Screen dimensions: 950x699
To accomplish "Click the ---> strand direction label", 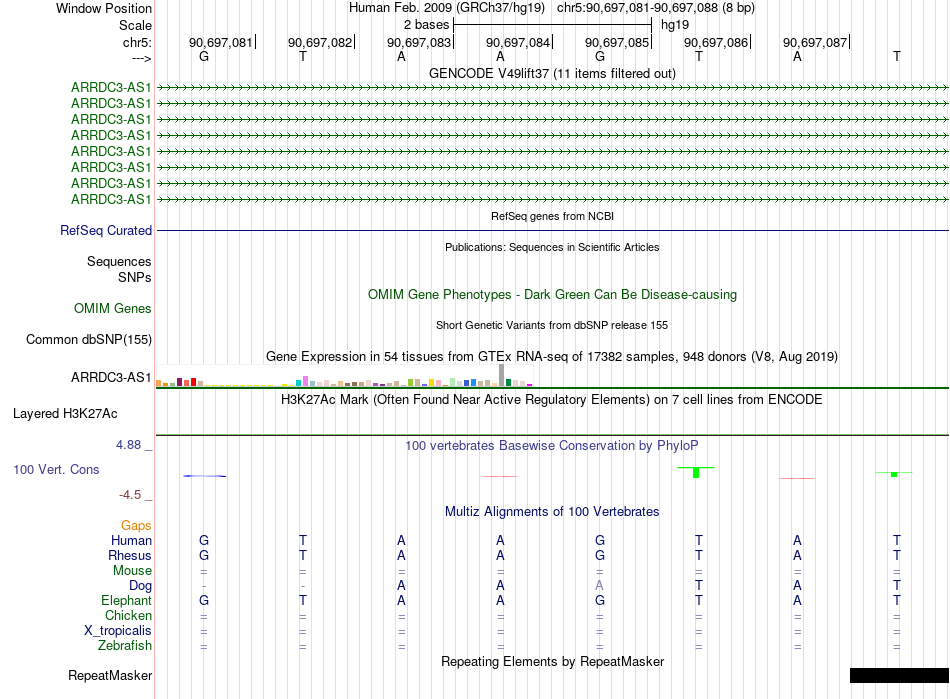I will tap(142, 58).
